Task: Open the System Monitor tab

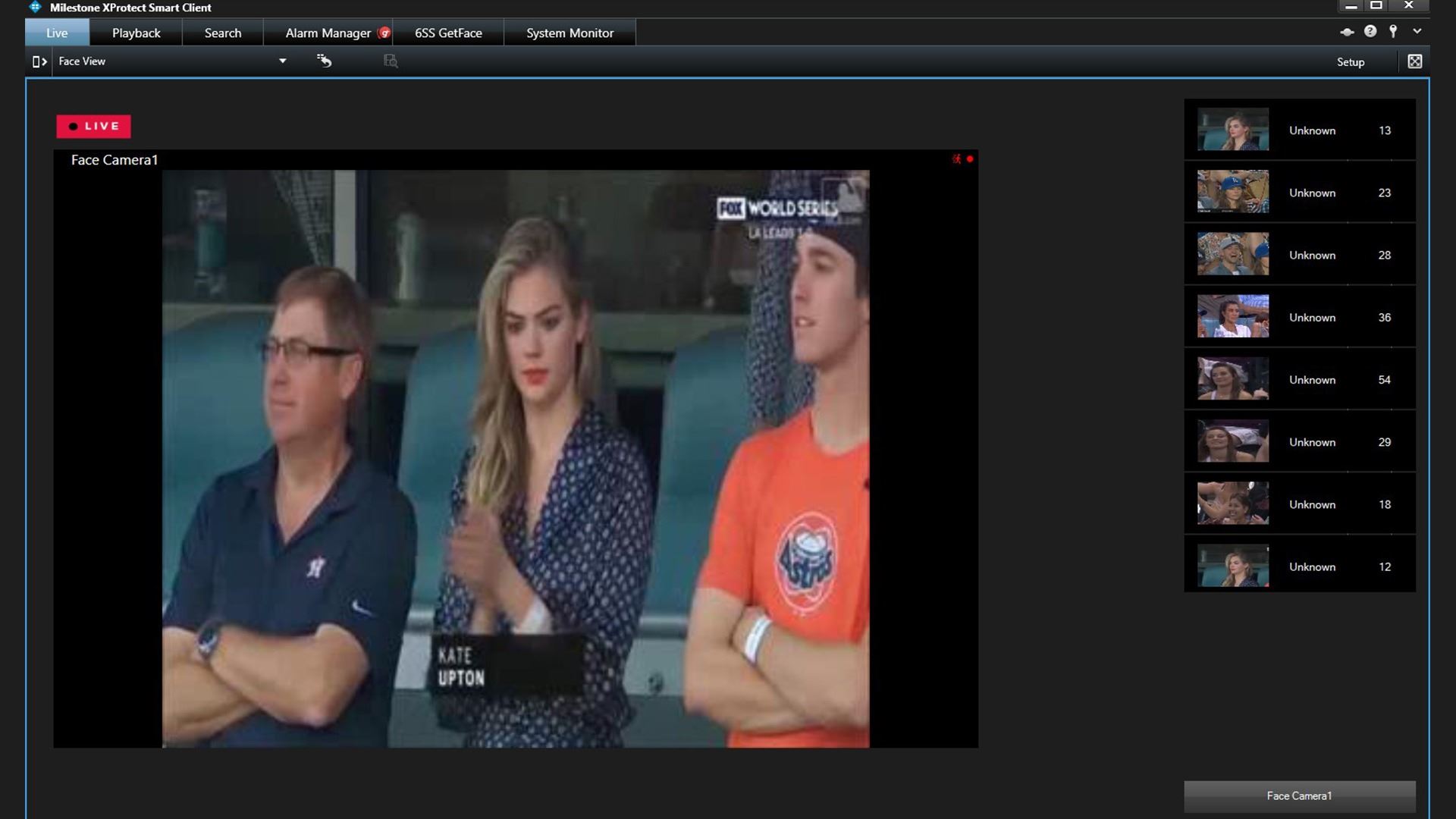Action: (570, 33)
